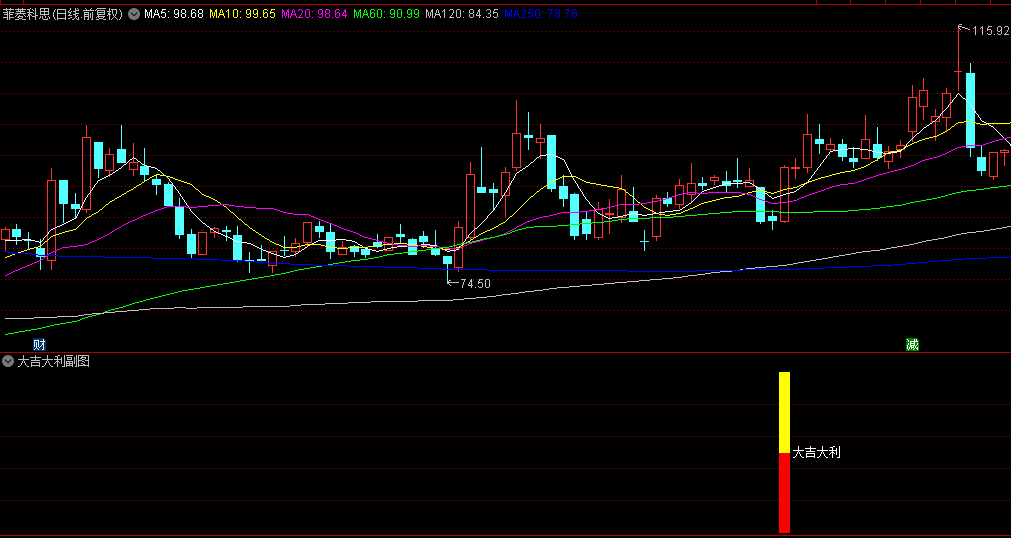The image size is (1011, 538).
Task: Click the 大吉大利副图 indicator name
Action: [x=54, y=361]
